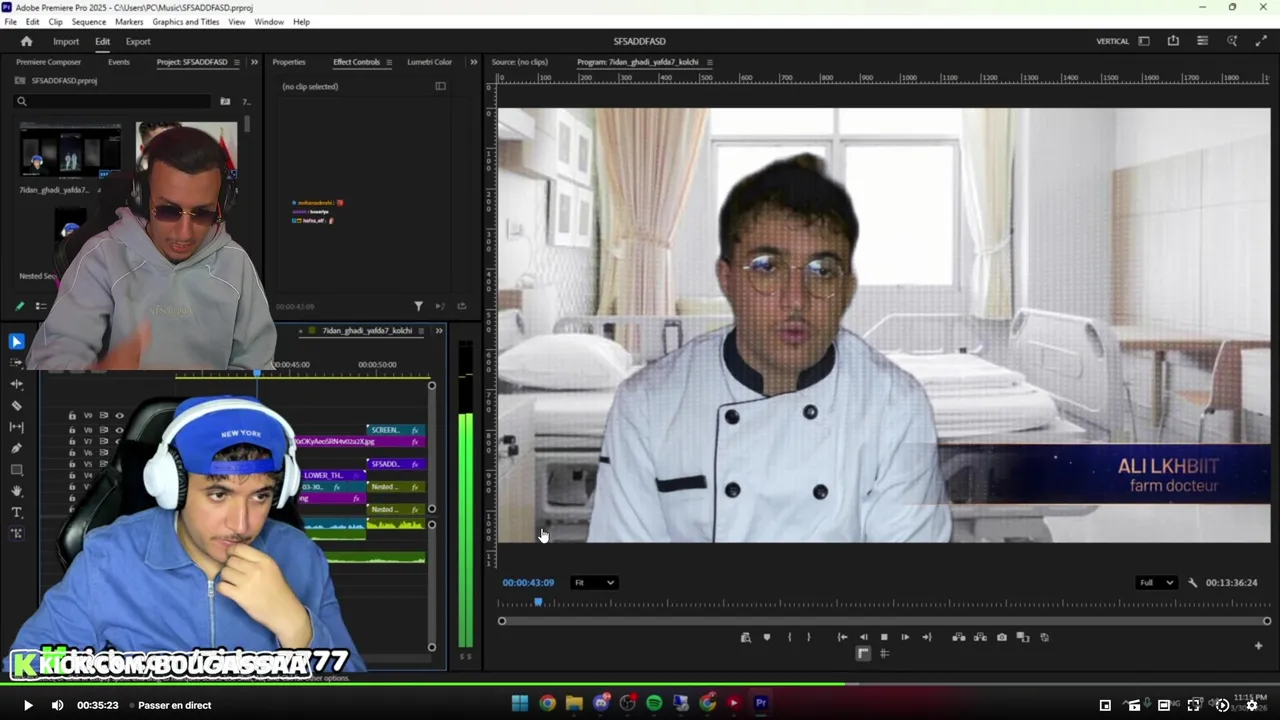Screen dimensions: 1280x720
Task: Open the Quick Export share icon
Action: [x=1173, y=41]
